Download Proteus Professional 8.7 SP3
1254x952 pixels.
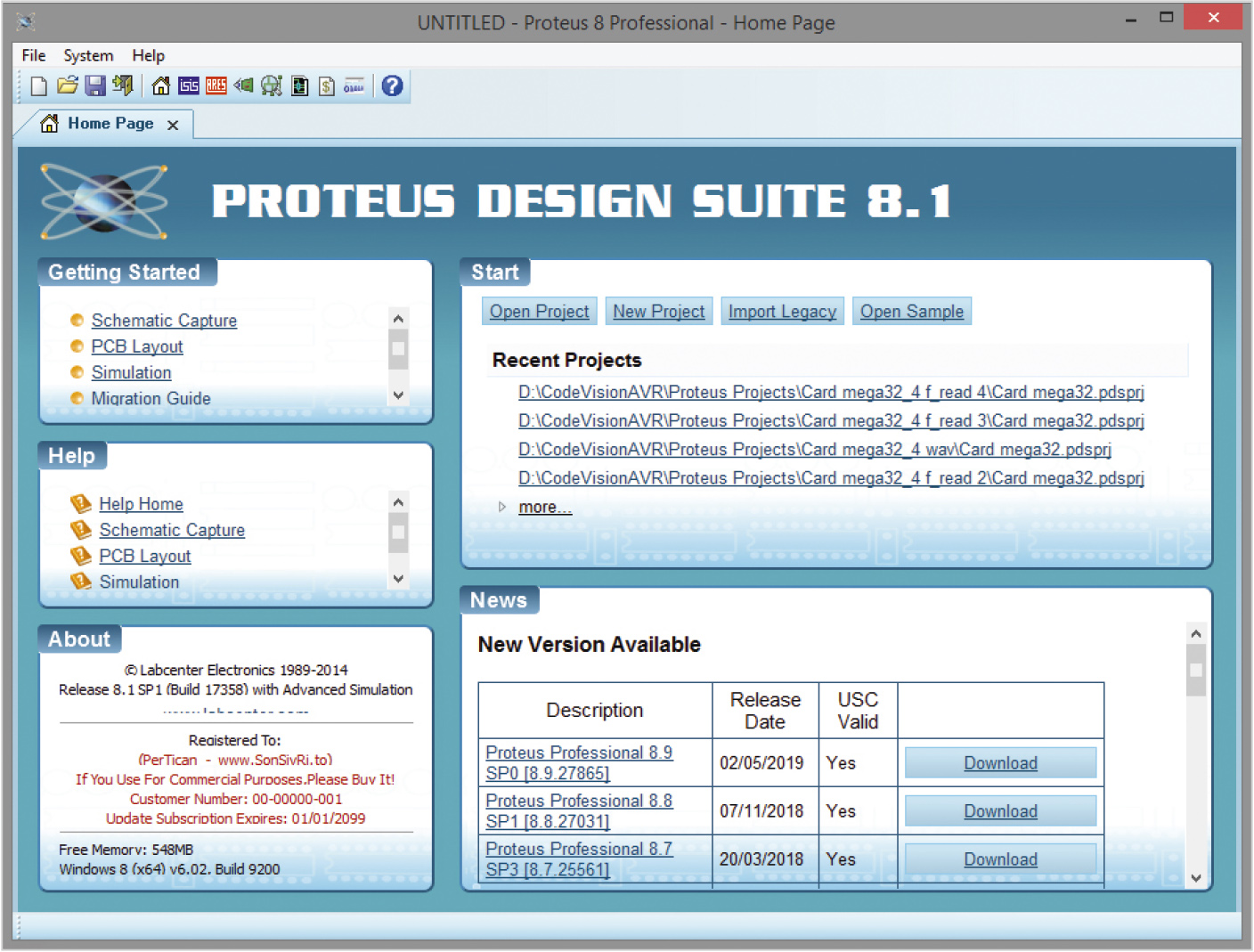coord(1000,859)
